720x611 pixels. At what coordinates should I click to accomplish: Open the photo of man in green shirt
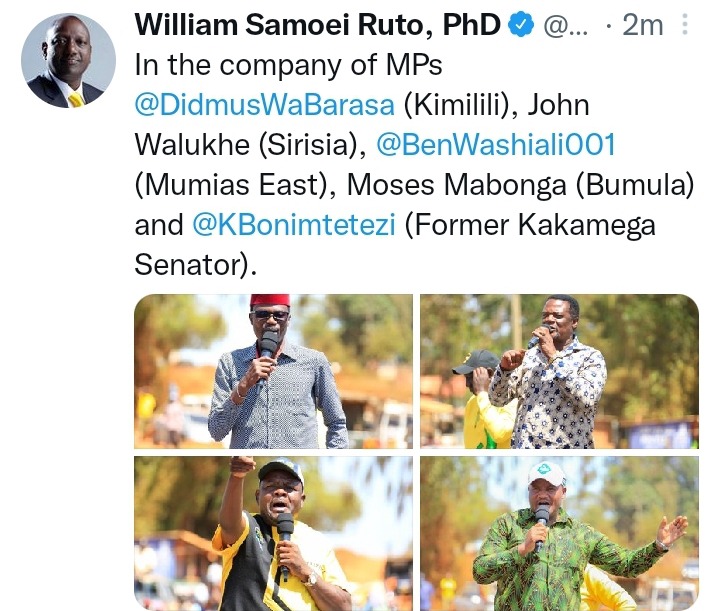[x=559, y=533]
